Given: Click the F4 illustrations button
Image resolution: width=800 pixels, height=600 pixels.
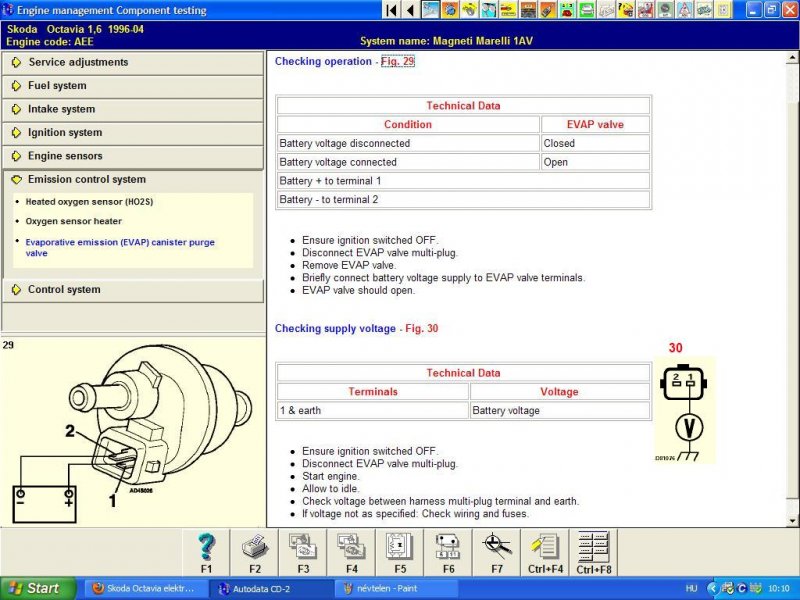Looking at the screenshot, I should pyautogui.click(x=352, y=553).
